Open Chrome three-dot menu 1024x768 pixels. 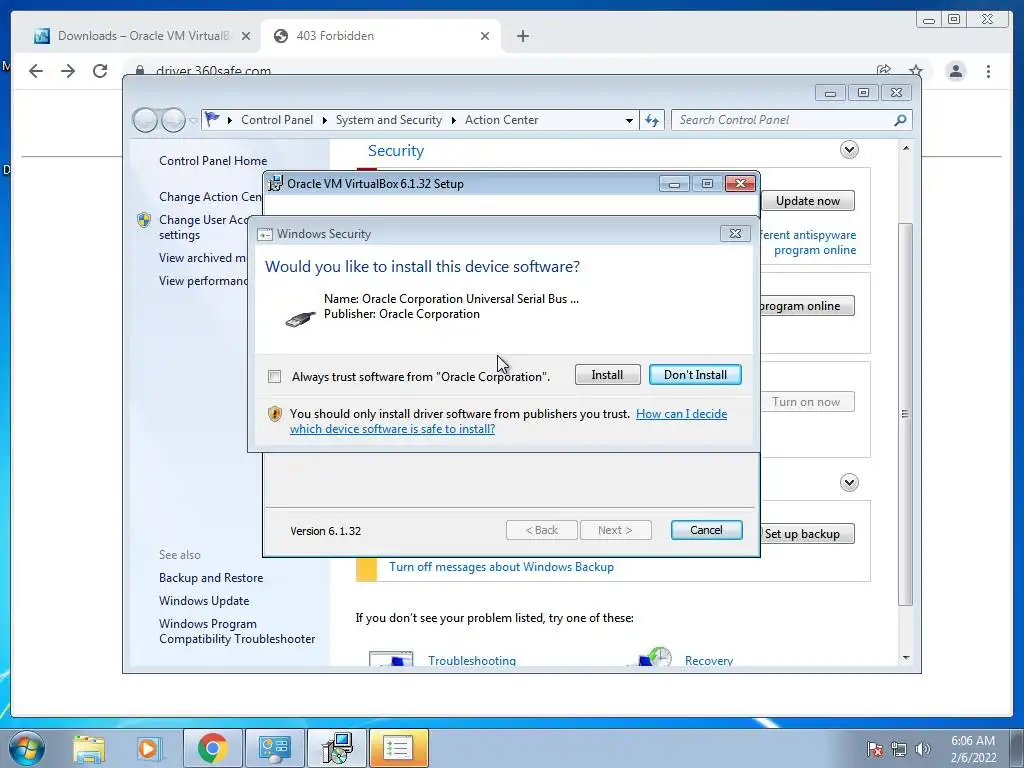coord(988,71)
